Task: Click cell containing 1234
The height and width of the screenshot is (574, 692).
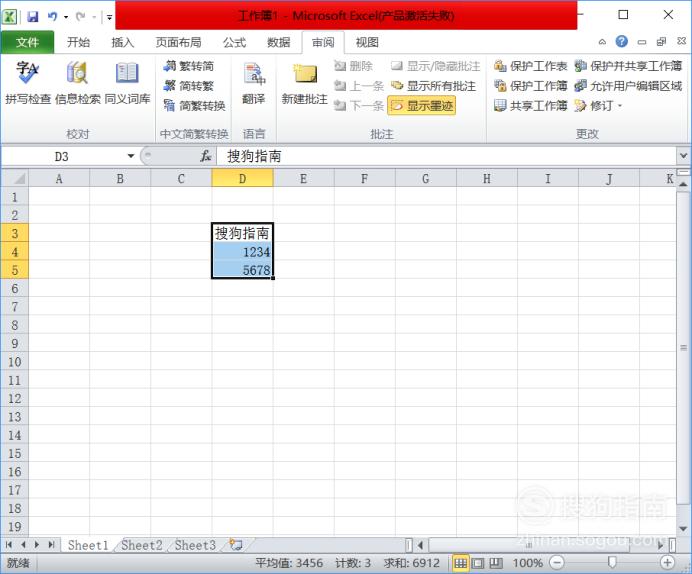Action: coord(242,251)
